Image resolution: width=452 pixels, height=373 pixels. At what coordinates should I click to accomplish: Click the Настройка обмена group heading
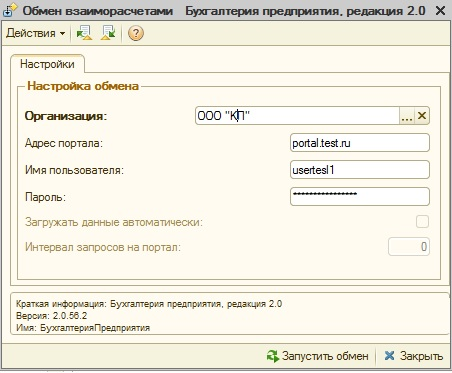tap(83, 86)
